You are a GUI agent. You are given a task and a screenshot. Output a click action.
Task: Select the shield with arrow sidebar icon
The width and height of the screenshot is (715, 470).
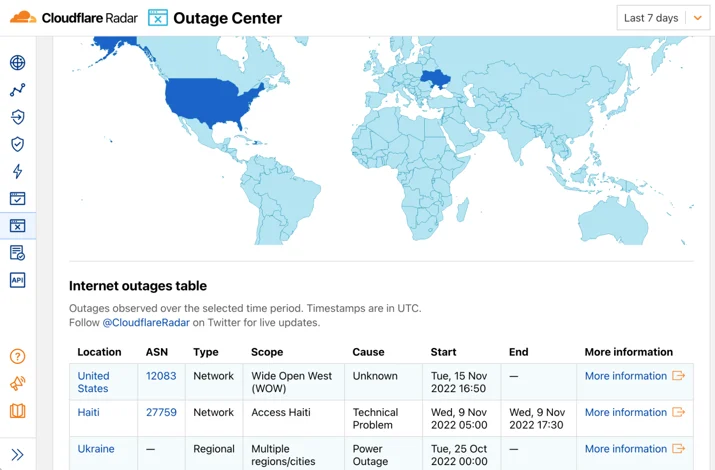tap(17, 117)
